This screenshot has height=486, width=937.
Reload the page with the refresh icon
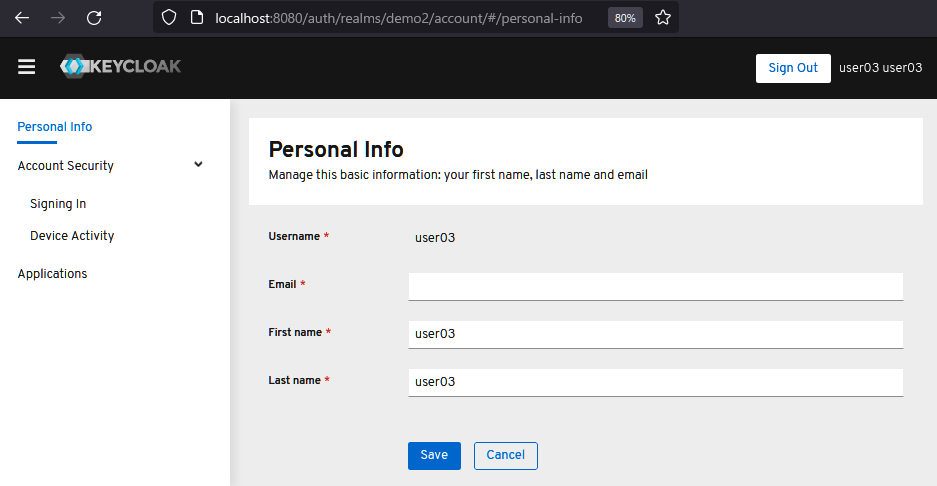pos(94,18)
